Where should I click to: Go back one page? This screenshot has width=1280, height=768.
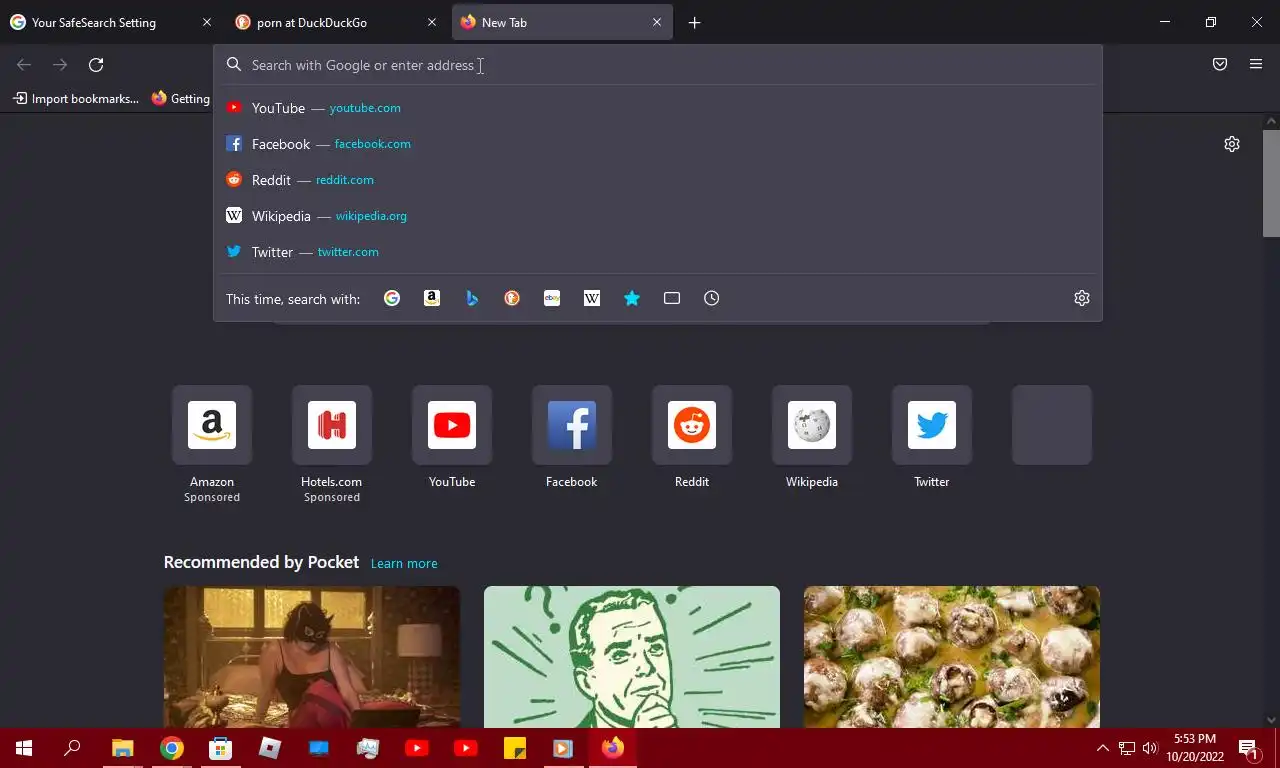(24, 64)
